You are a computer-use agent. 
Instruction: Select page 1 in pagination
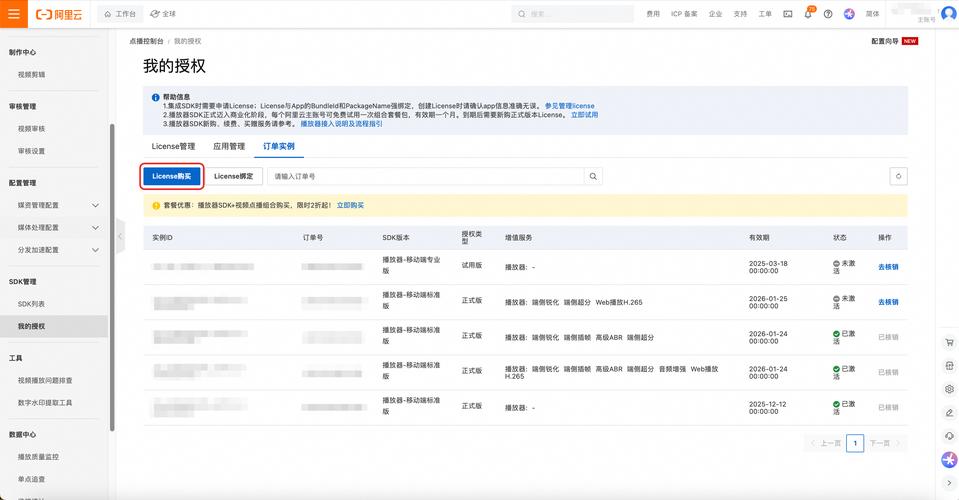(855, 443)
